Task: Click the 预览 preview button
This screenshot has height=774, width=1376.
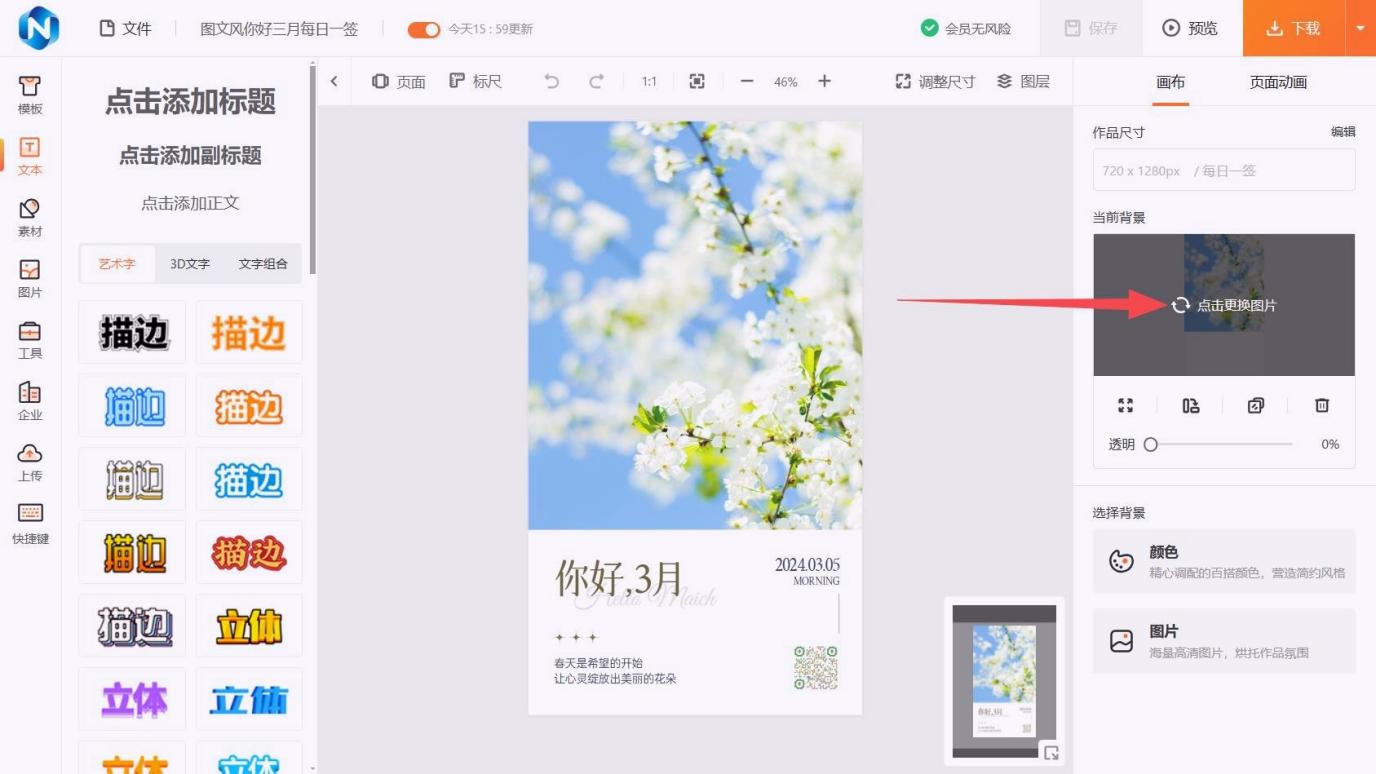Action: click(x=1190, y=29)
